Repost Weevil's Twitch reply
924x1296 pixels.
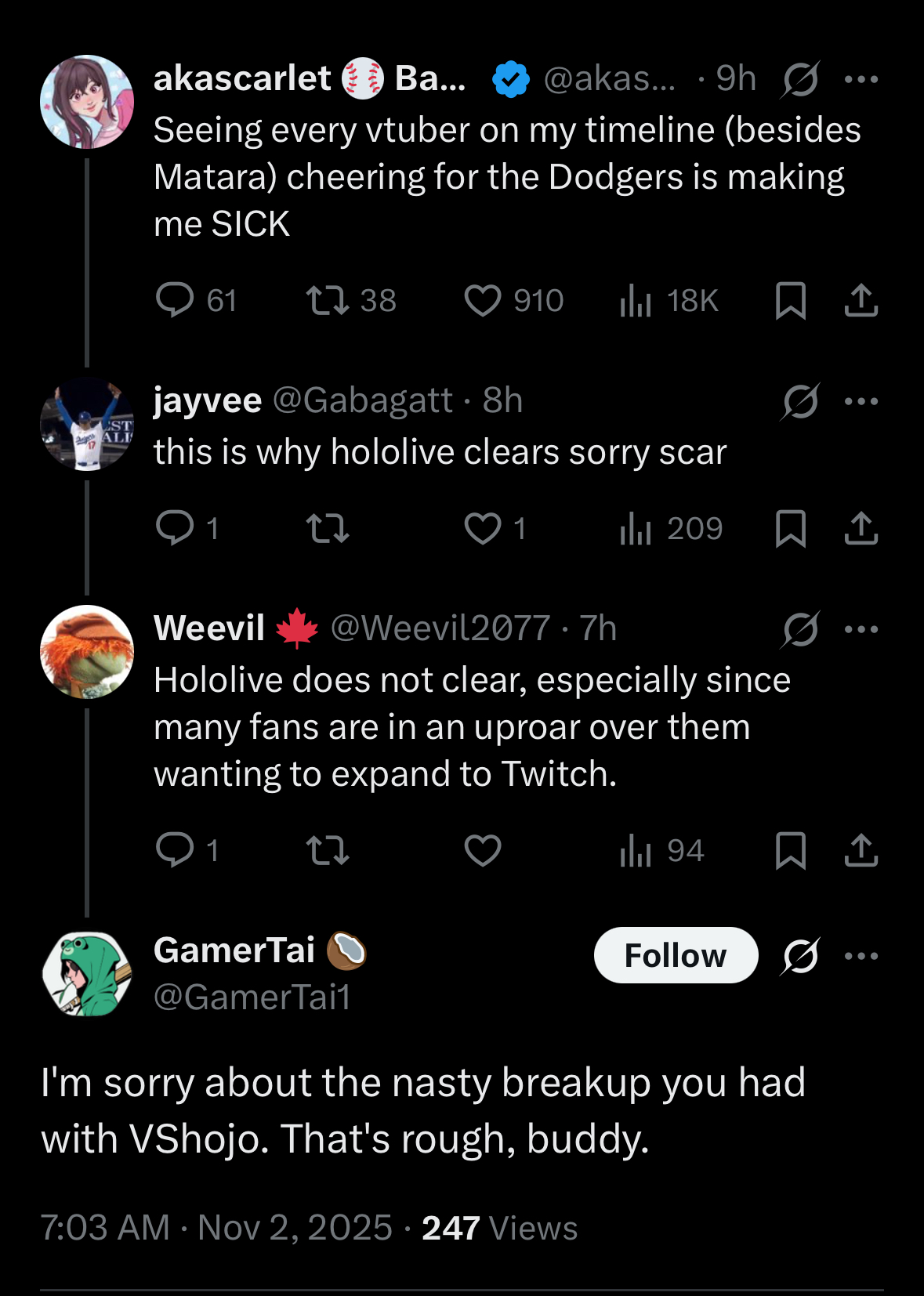(x=327, y=850)
